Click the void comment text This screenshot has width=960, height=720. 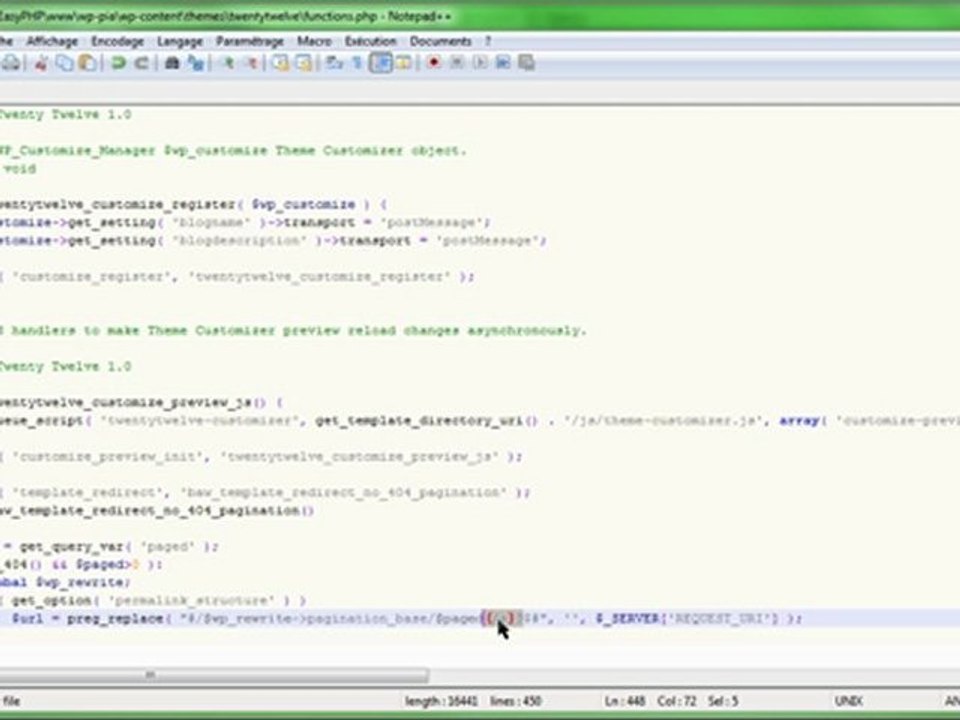(20, 168)
